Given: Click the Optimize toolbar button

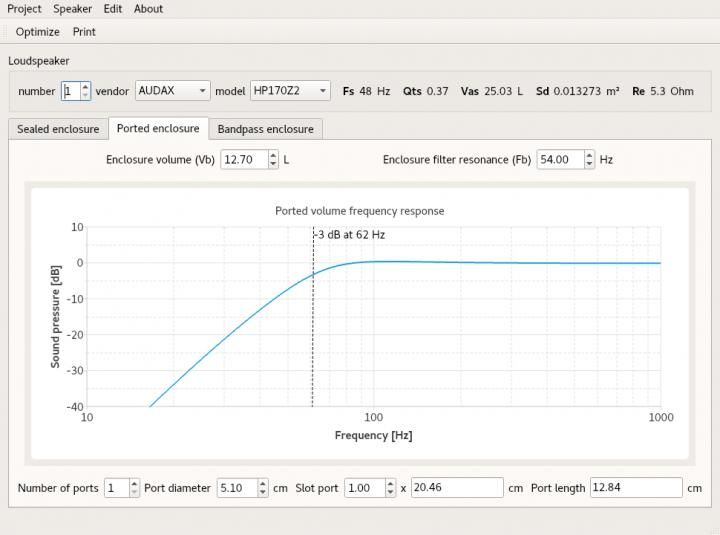Looking at the screenshot, I should [37, 32].
